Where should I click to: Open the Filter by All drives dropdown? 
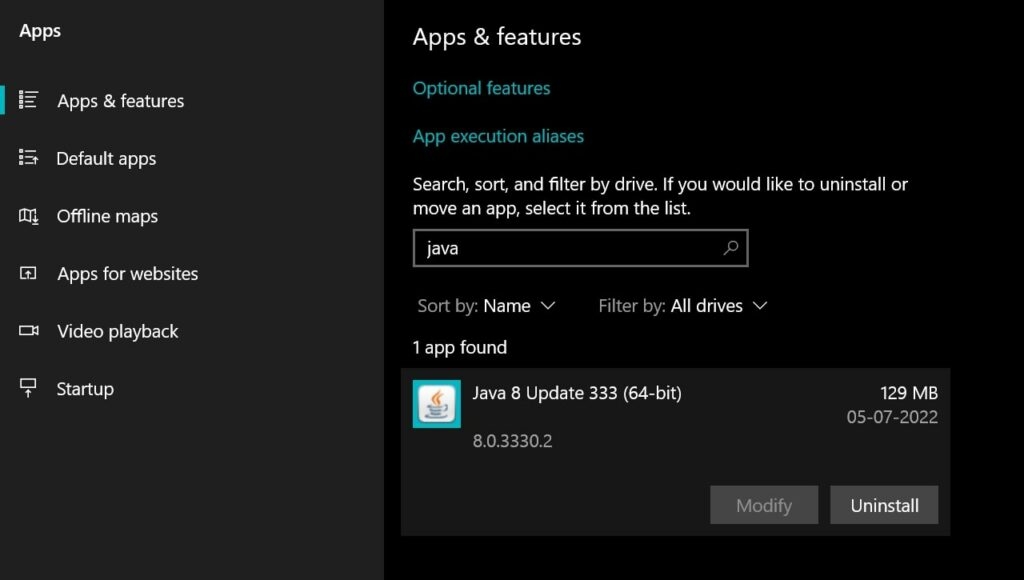(x=682, y=306)
